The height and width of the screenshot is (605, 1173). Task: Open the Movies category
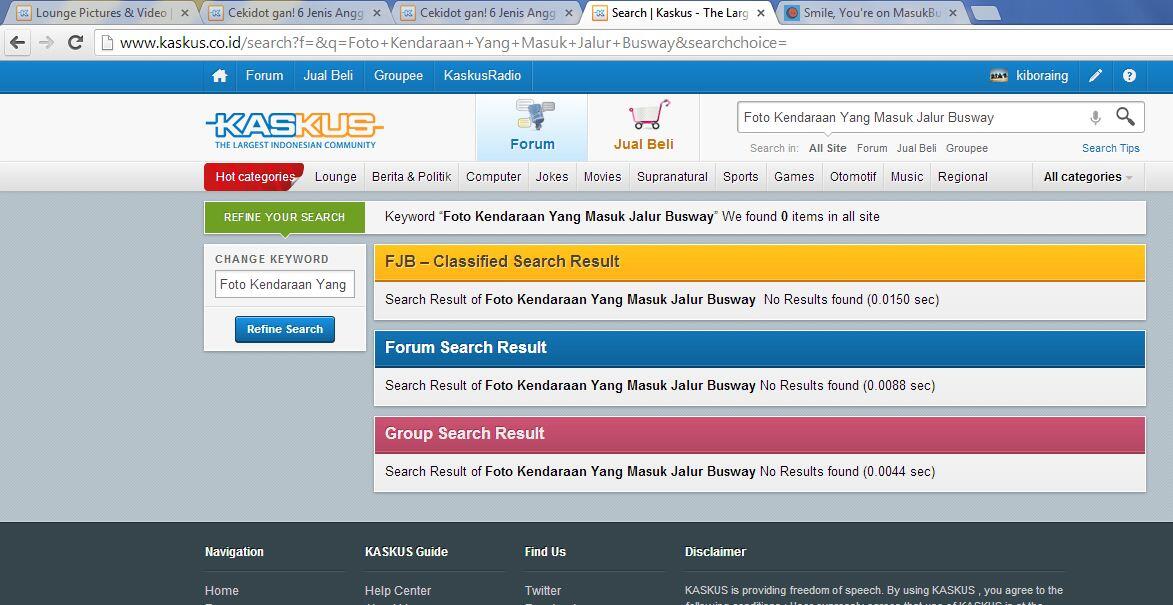[x=602, y=176]
